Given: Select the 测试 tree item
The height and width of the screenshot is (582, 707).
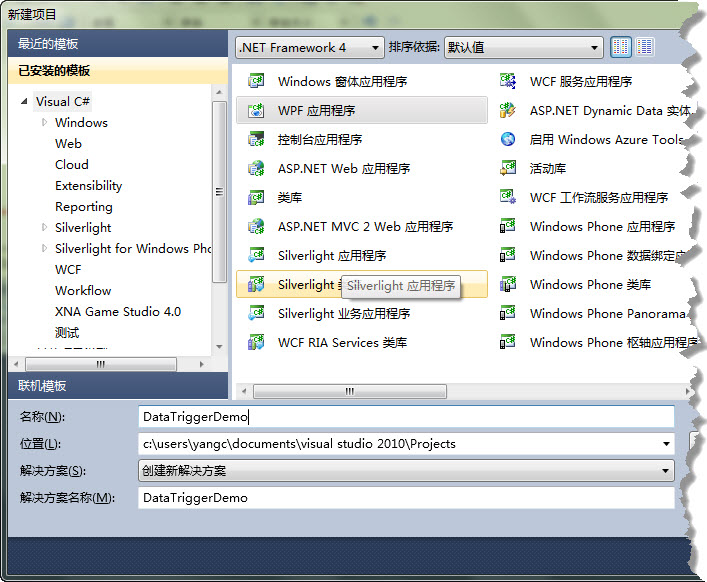Looking at the screenshot, I should [x=67, y=333].
